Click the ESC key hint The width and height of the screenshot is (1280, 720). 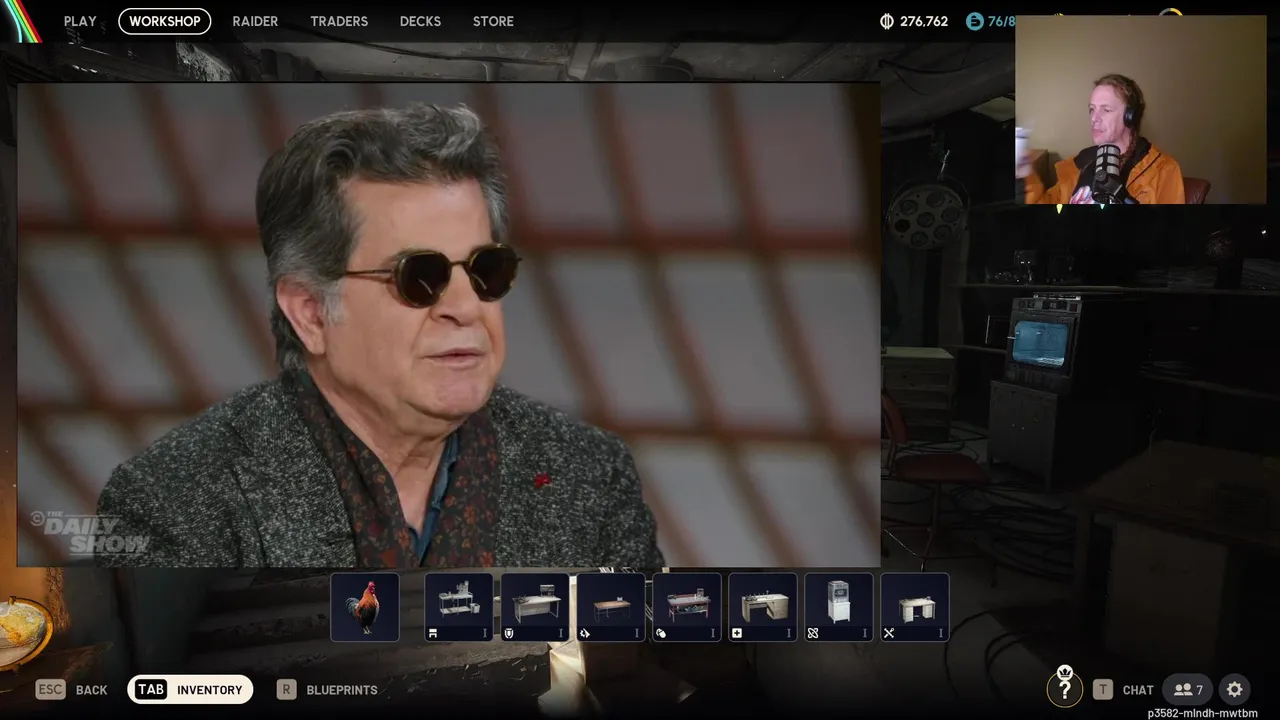50,689
